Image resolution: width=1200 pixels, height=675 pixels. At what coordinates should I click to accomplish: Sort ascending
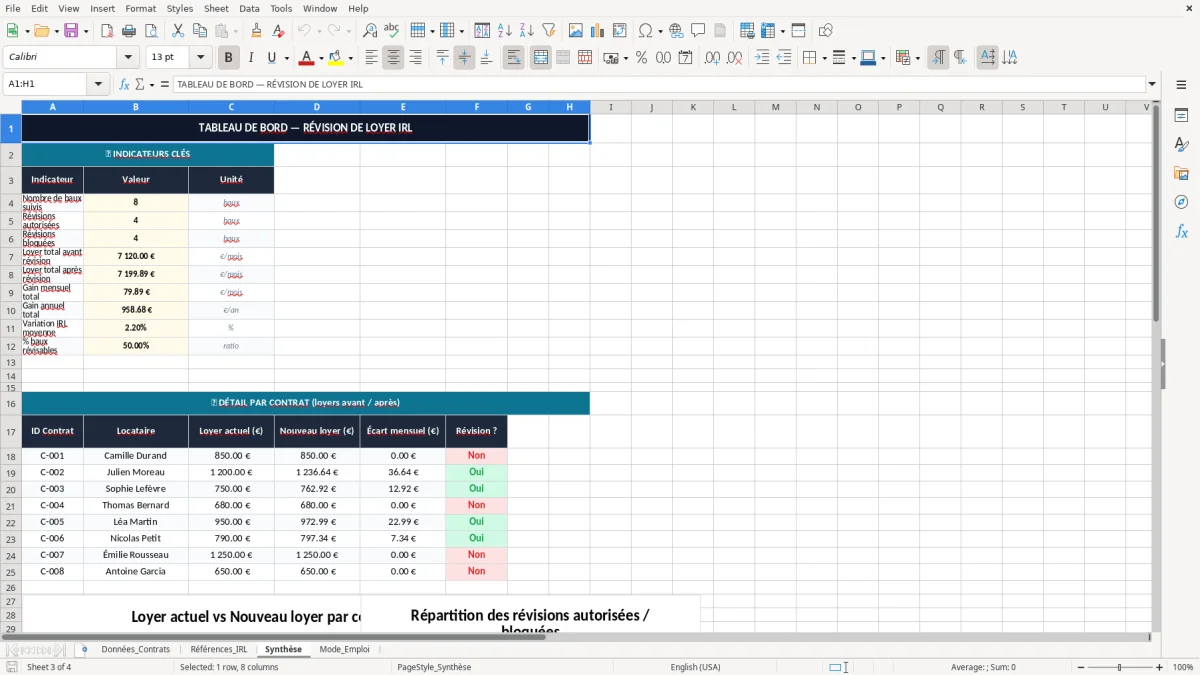coord(504,31)
